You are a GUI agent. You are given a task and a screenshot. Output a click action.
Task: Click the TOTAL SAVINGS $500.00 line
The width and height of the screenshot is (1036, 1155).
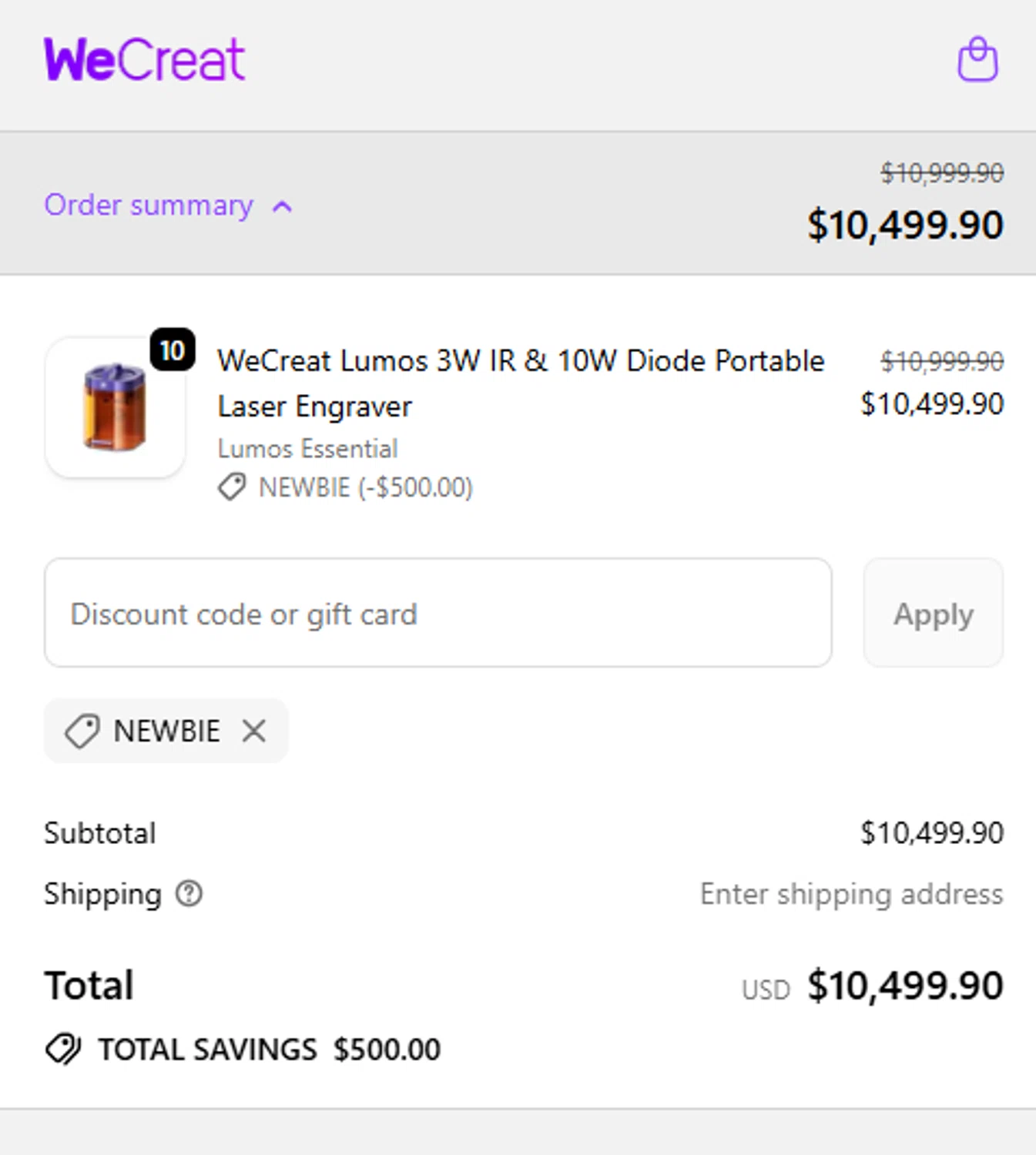click(x=269, y=1049)
